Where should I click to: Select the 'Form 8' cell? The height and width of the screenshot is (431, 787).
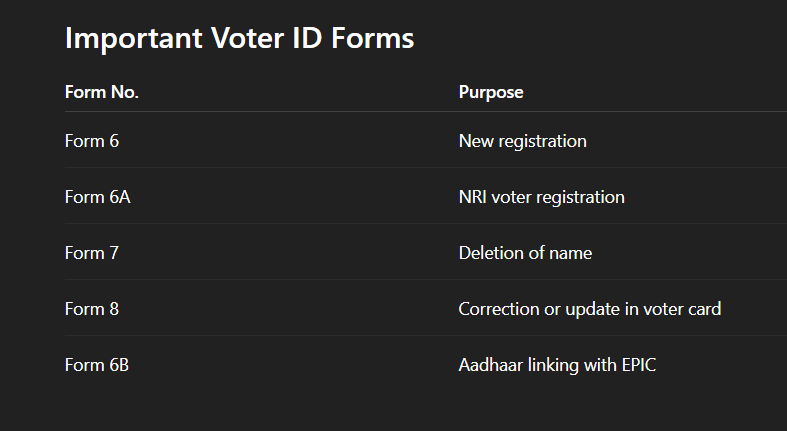pos(92,309)
